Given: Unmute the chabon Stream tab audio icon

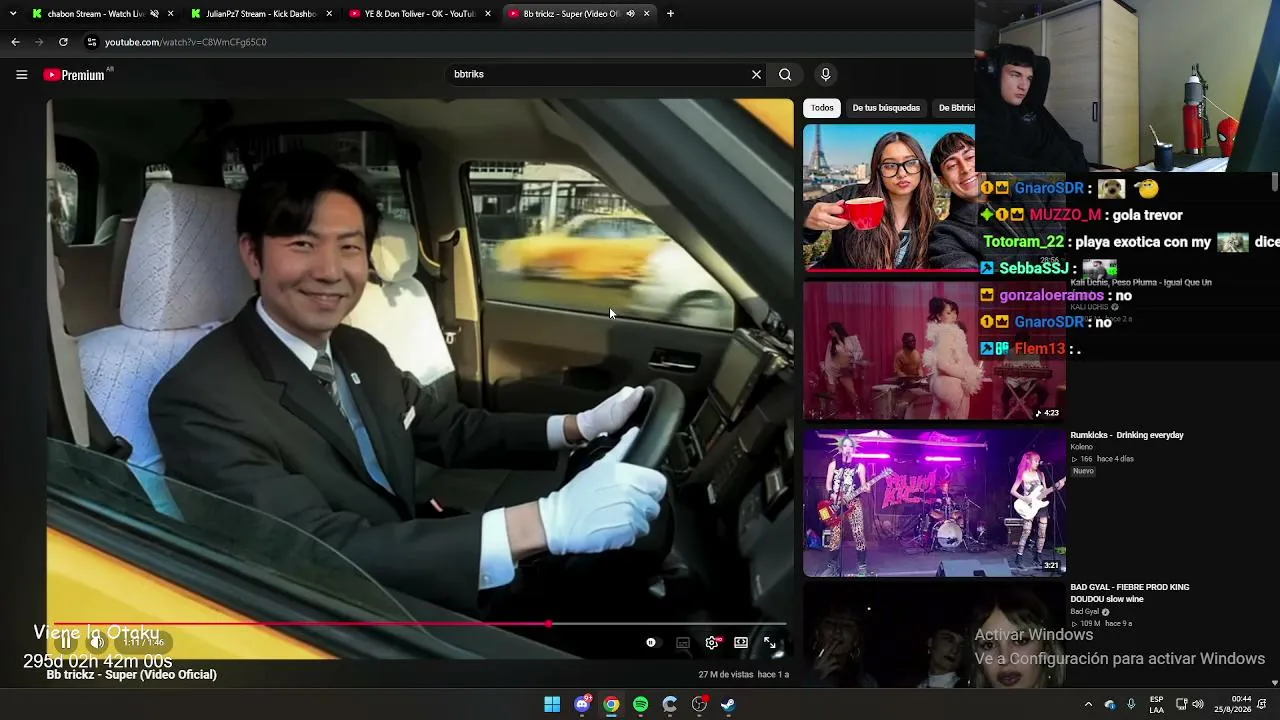Looking at the screenshot, I should pyautogui.click(x=154, y=14).
